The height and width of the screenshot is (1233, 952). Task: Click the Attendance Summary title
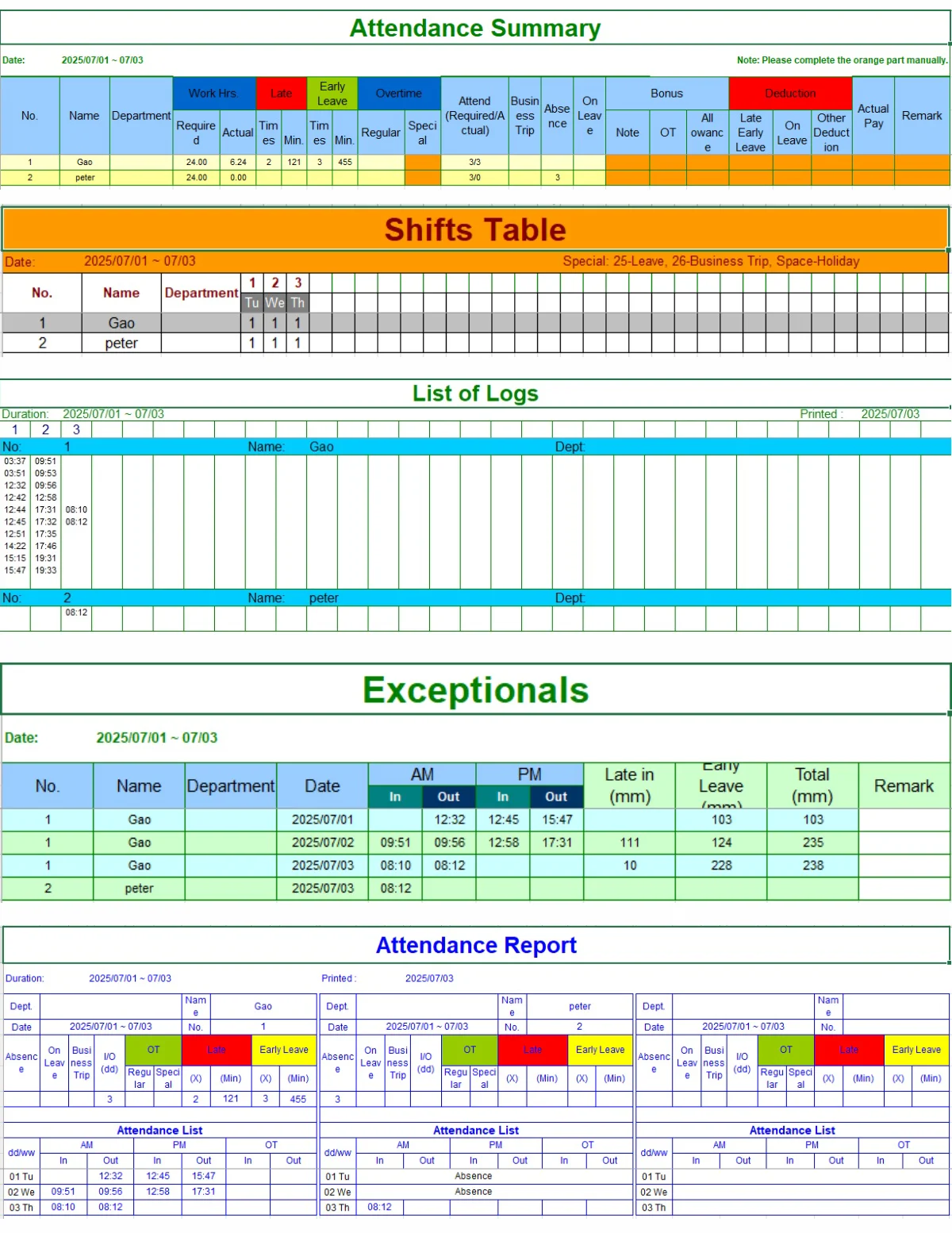click(x=474, y=29)
